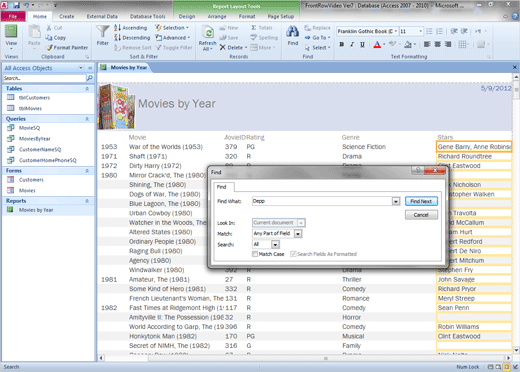The width and height of the screenshot is (520, 372).
Task: Align text left
Action: click(x=427, y=44)
